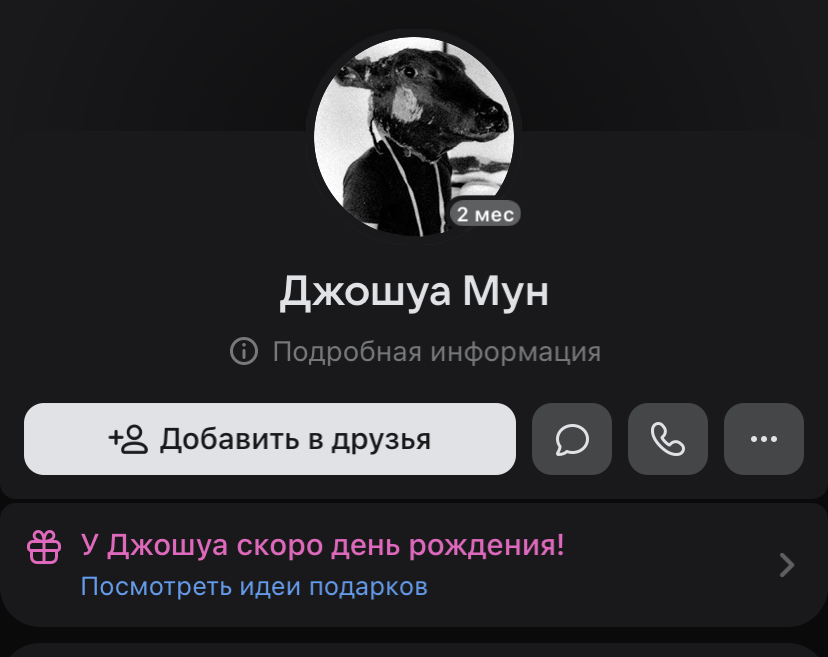Open 'Подробная информация' details

(x=416, y=351)
